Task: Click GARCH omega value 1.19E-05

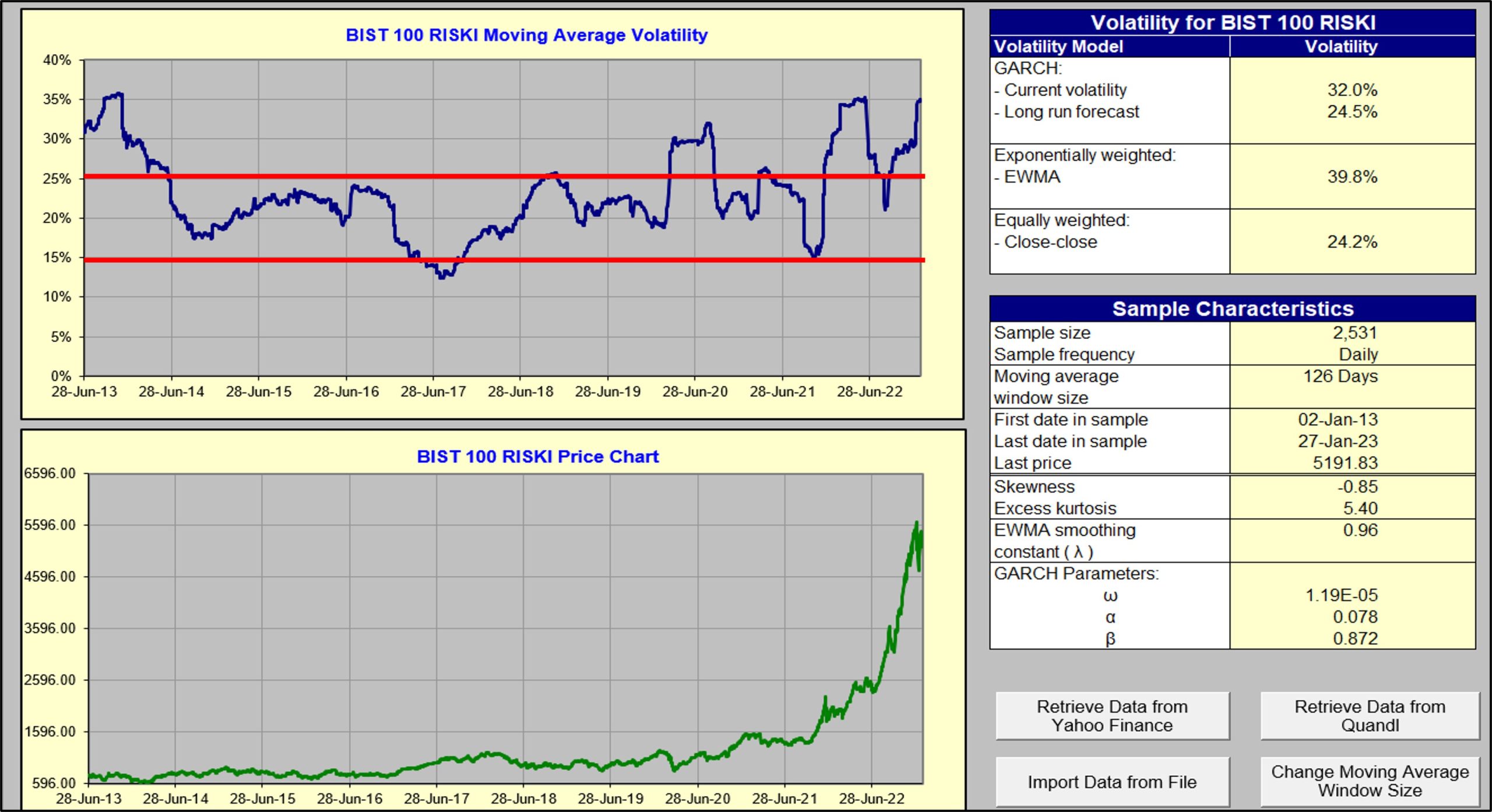Action: (x=1342, y=595)
